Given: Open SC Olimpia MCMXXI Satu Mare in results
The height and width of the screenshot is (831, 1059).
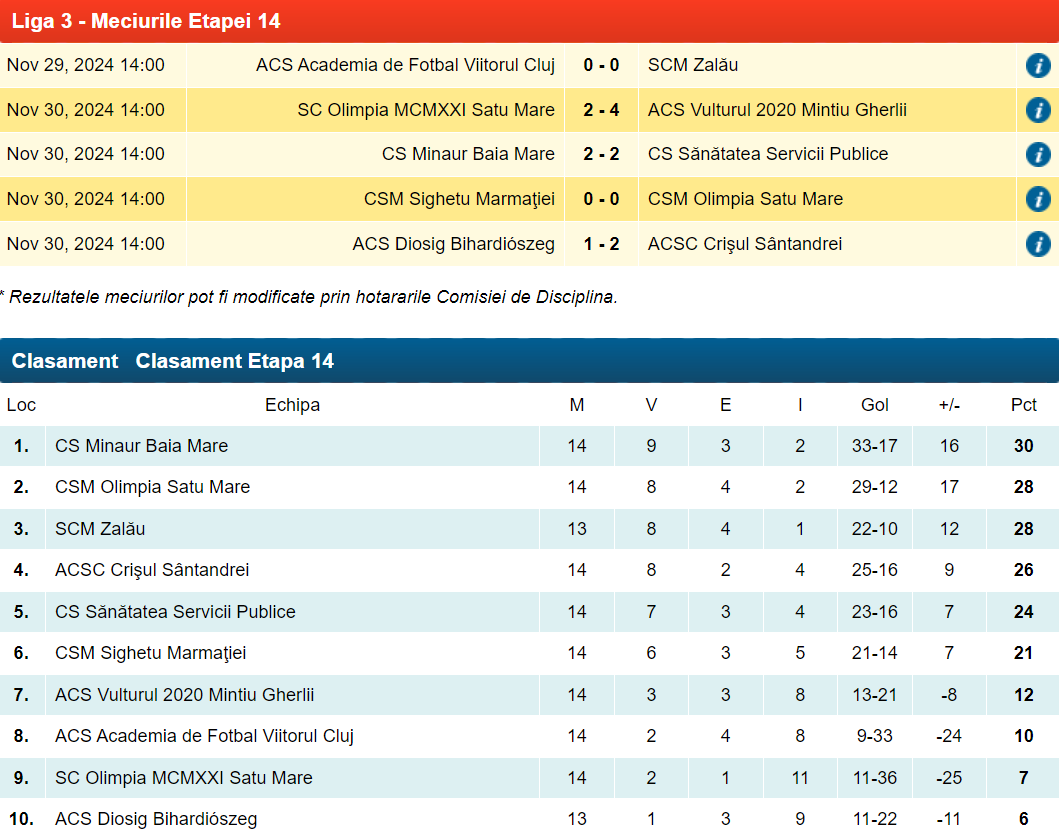Looking at the screenshot, I should point(426,110).
